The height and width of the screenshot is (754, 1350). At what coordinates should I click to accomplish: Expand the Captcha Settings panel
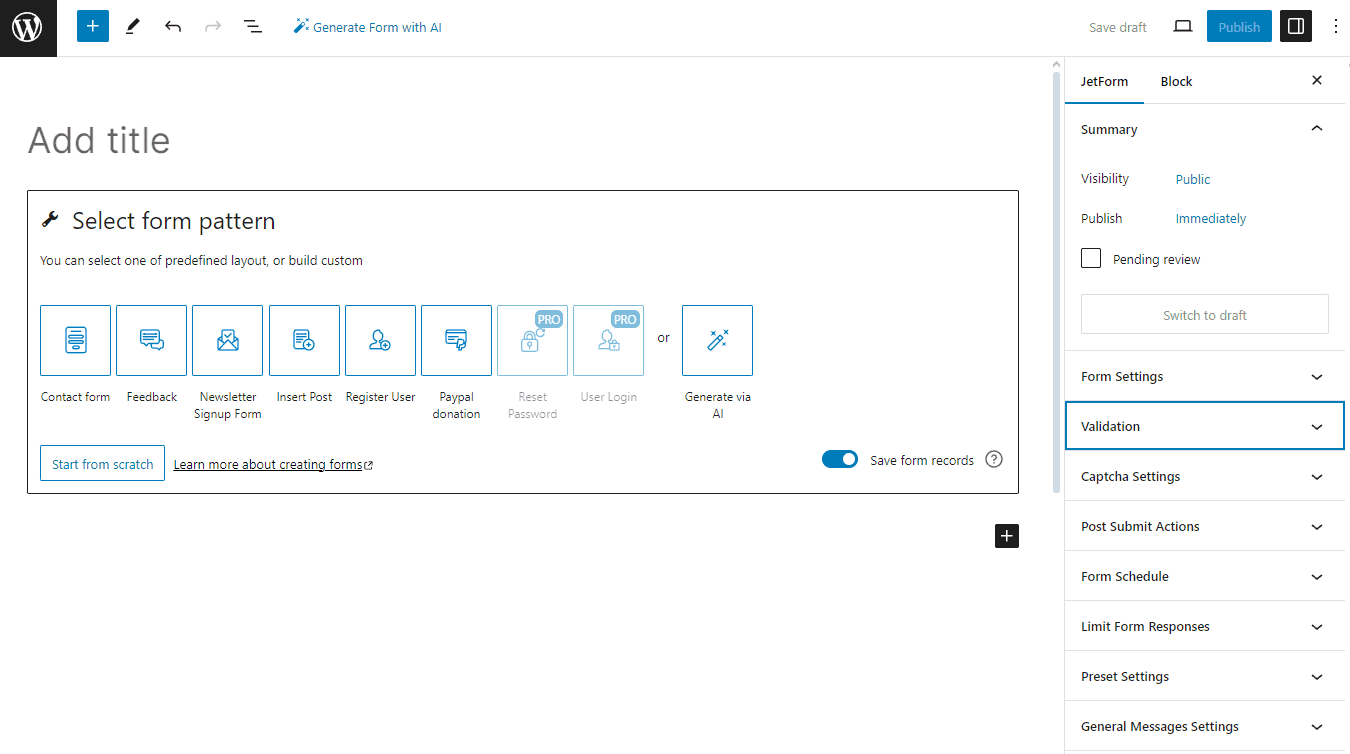1204,477
